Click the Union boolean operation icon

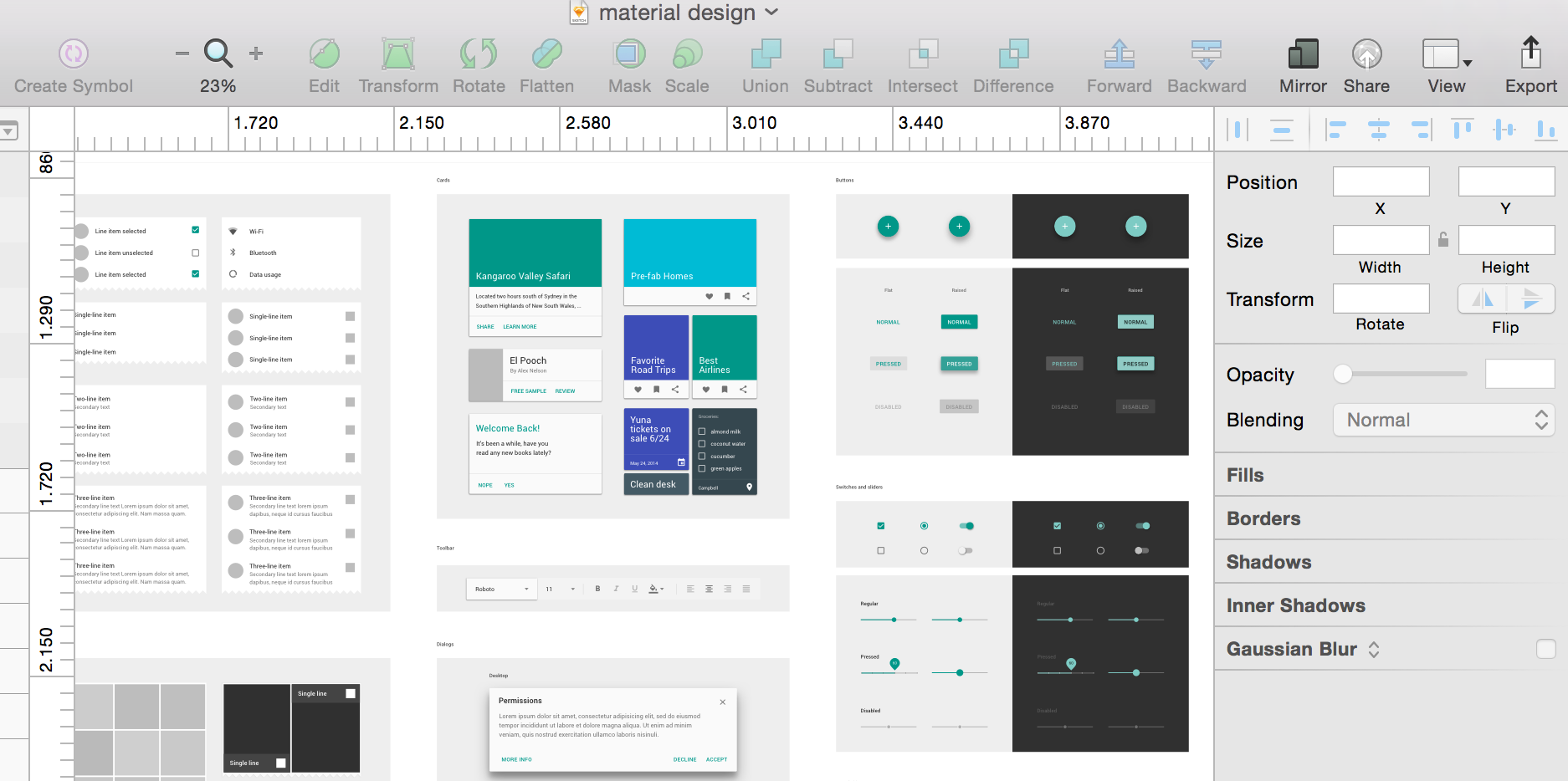click(x=763, y=55)
